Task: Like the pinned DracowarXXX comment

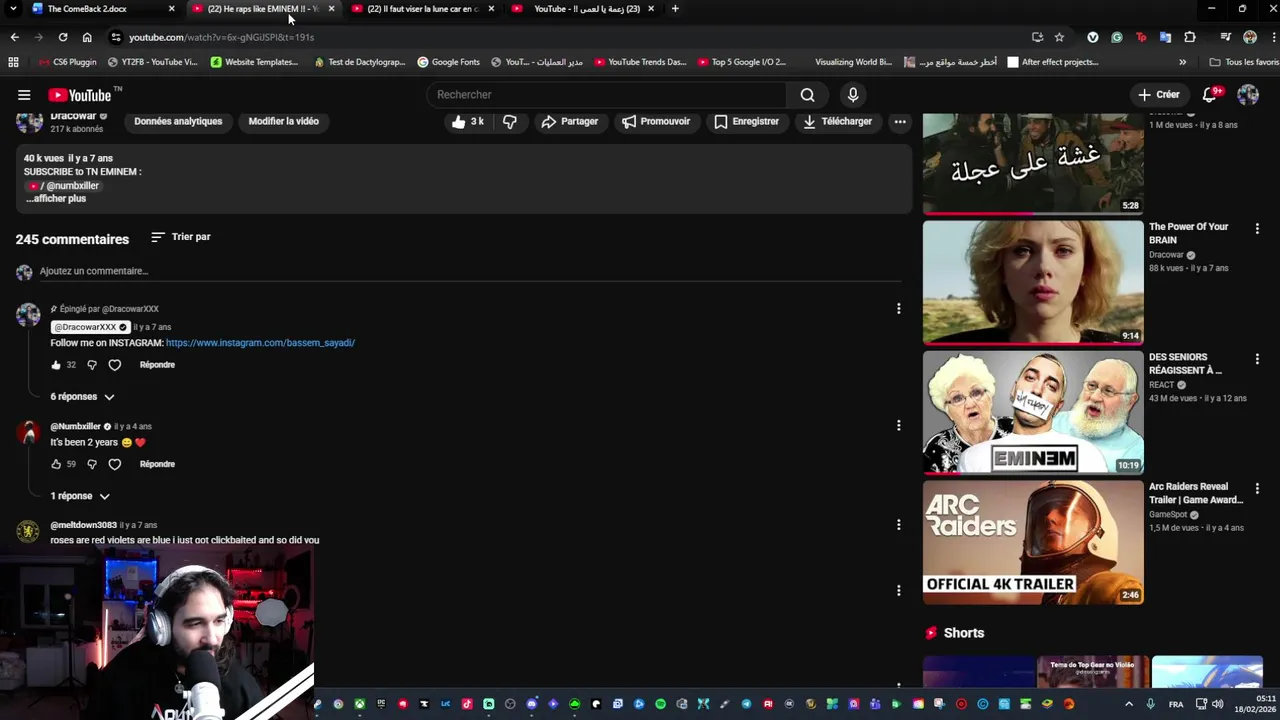Action: 56,365
